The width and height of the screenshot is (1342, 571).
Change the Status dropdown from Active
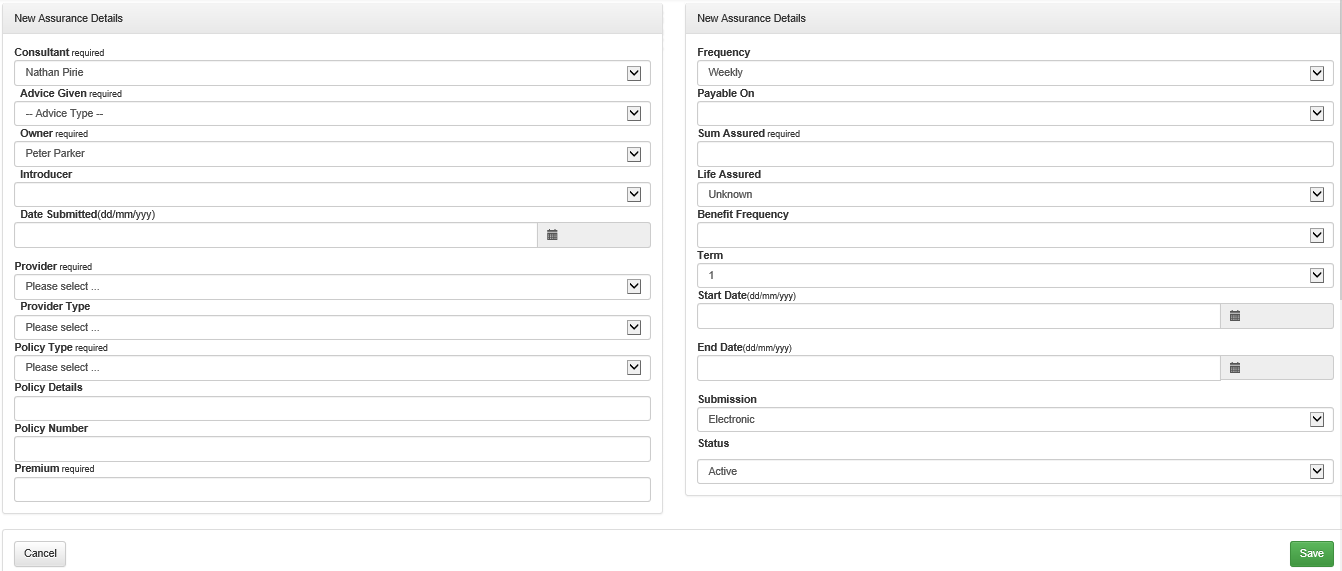1015,472
